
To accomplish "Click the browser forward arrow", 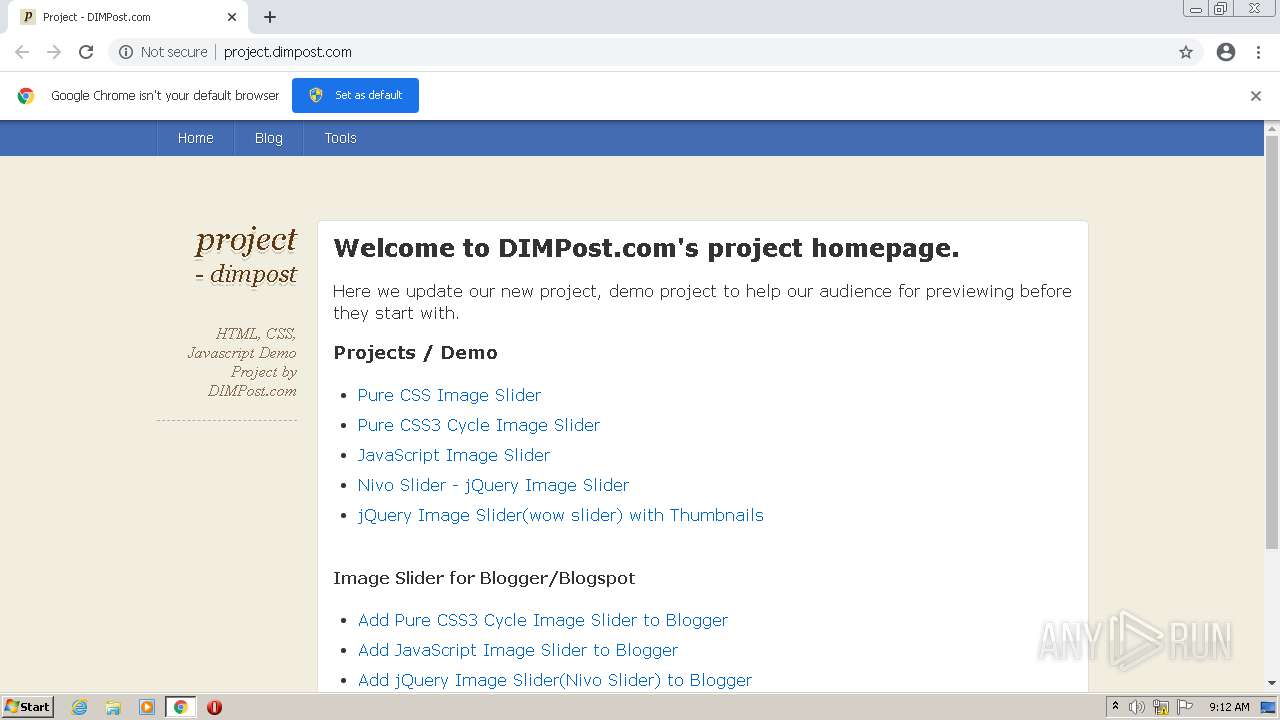I will coord(54,52).
